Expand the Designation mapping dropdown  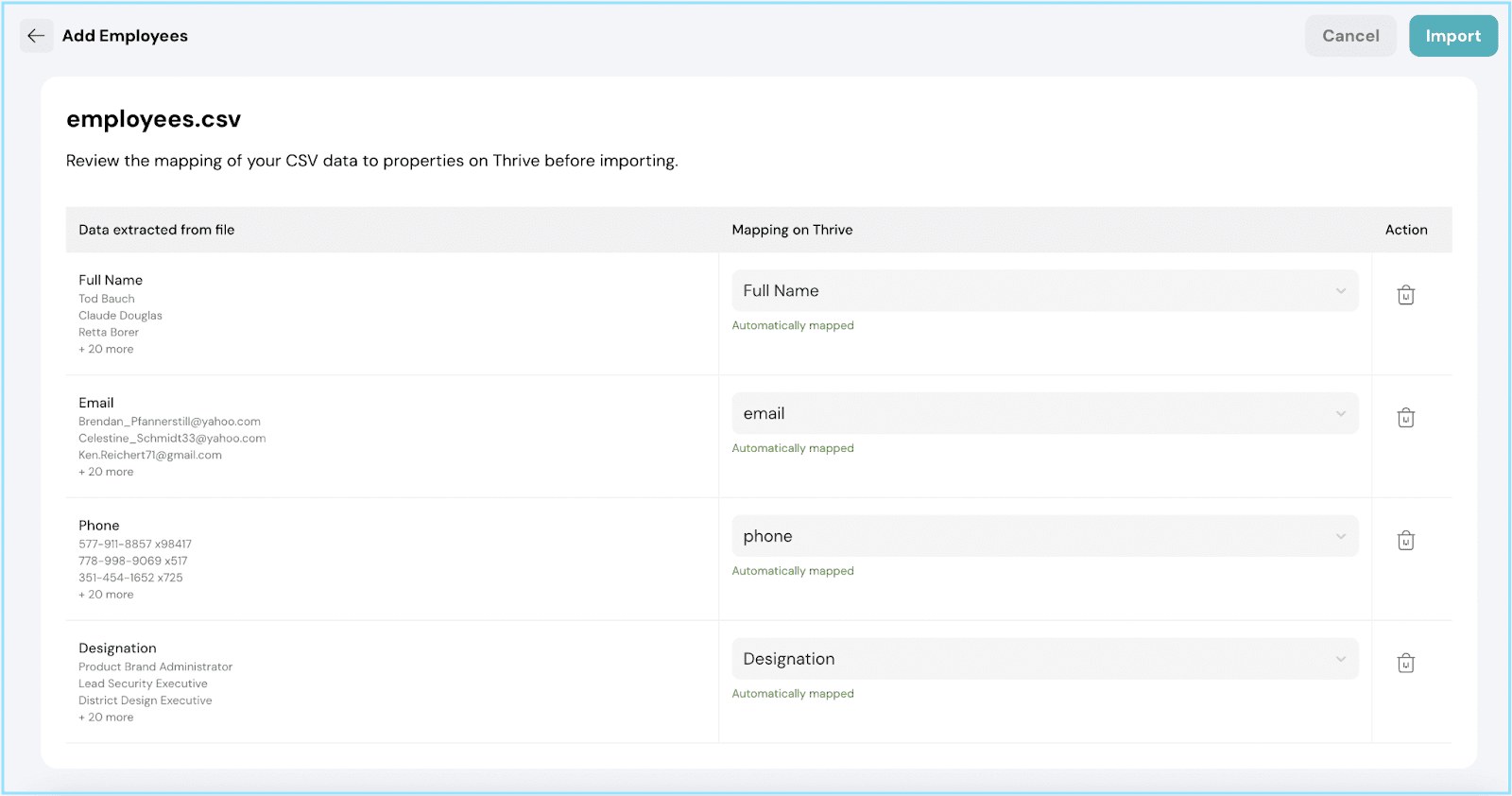(x=1044, y=660)
